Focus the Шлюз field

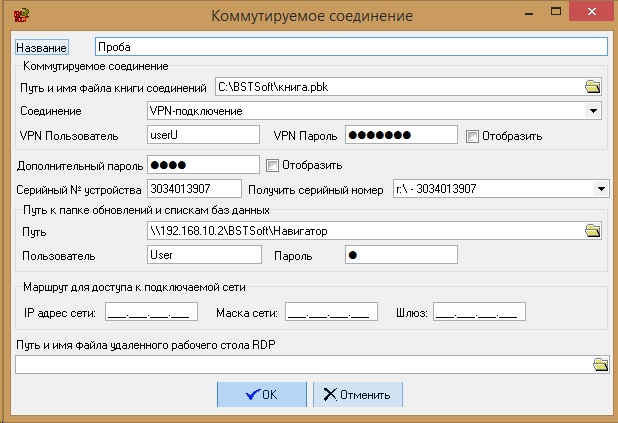(x=479, y=312)
